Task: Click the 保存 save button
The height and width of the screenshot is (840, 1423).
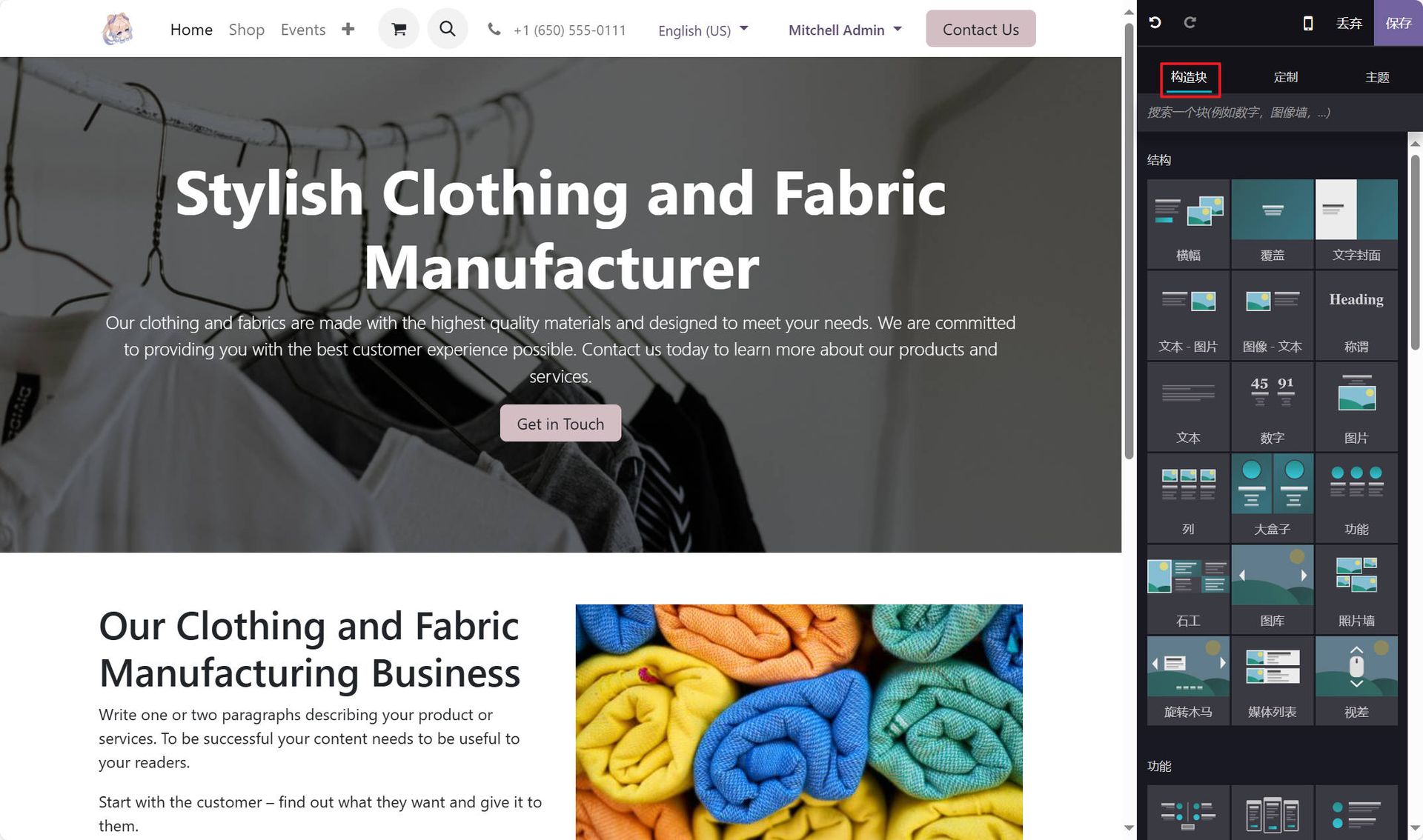Action: click(1398, 23)
